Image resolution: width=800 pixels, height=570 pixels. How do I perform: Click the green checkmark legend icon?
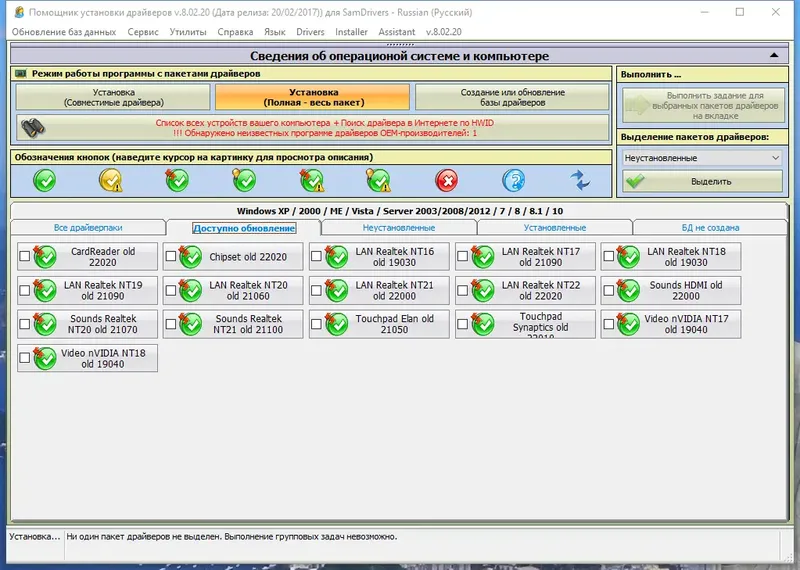[x=45, y=181]
